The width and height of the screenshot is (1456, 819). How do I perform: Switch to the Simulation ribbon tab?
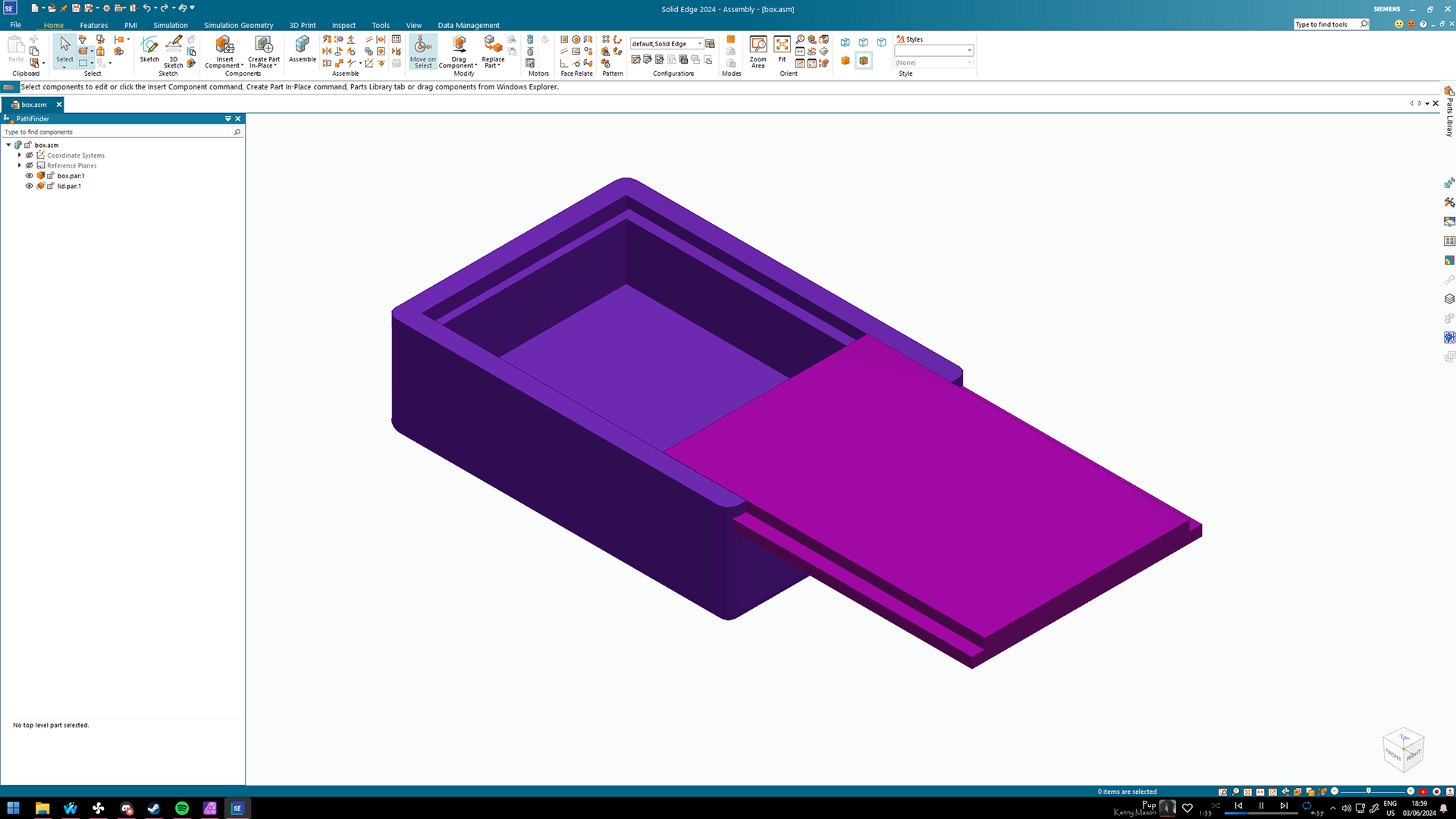tap(171, 25)
